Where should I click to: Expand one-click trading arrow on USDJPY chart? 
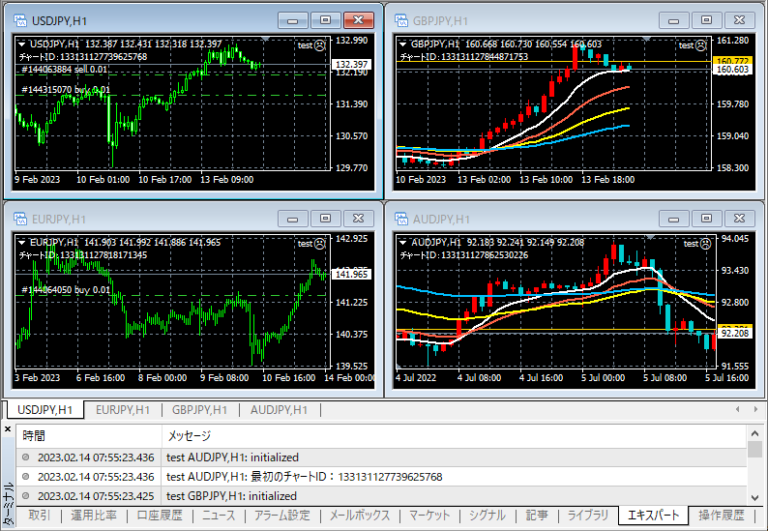coord(22,44)
